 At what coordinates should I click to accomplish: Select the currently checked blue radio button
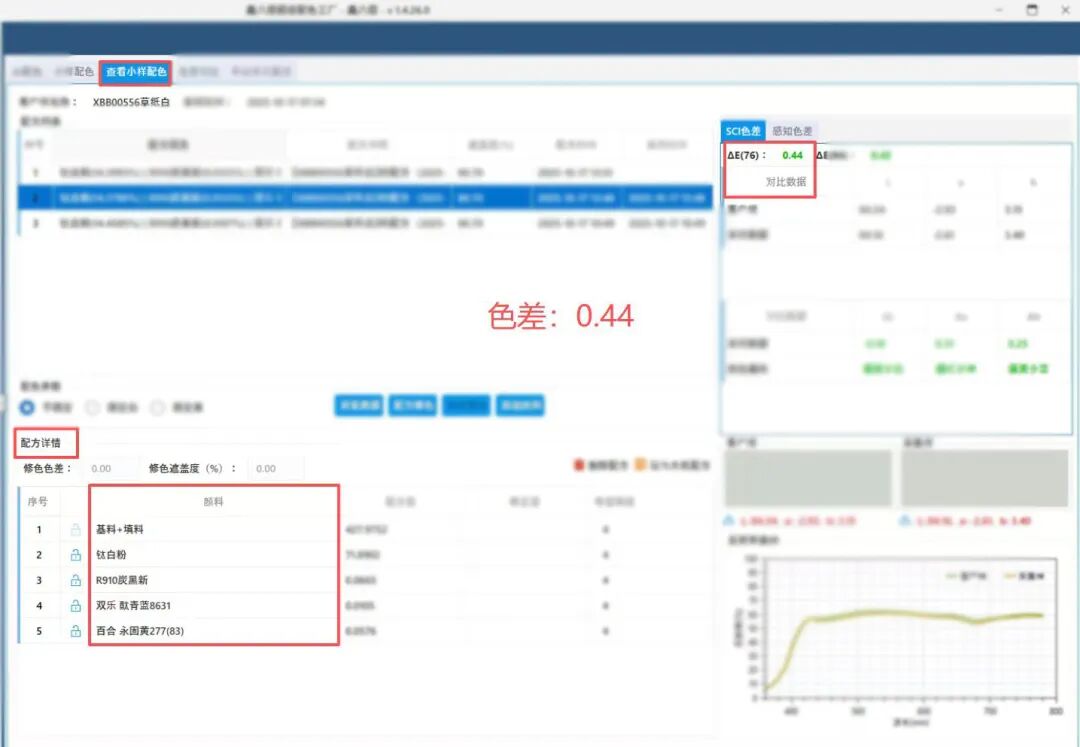point(27,407)
